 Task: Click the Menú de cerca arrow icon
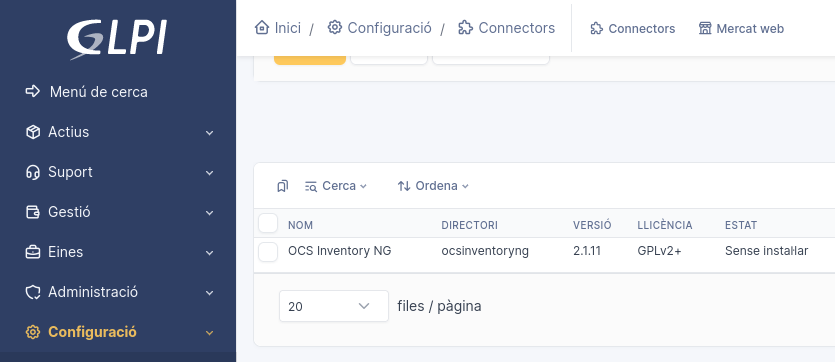click(32, 92)
